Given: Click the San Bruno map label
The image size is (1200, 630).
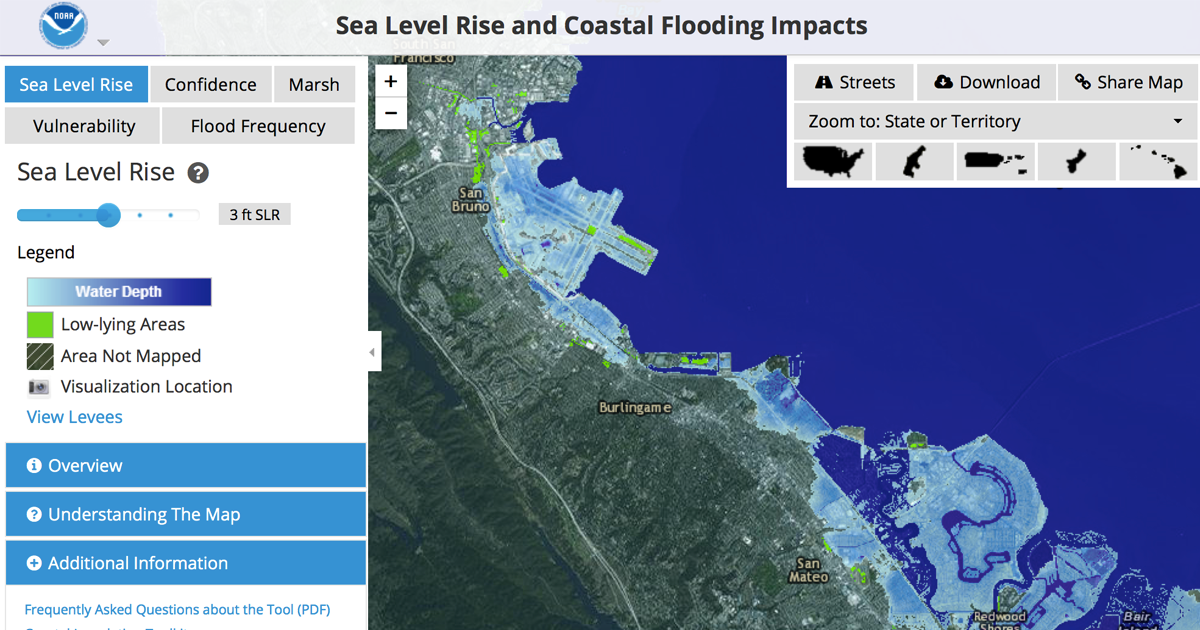Looking at the screenshot, I should pos(471,199).
